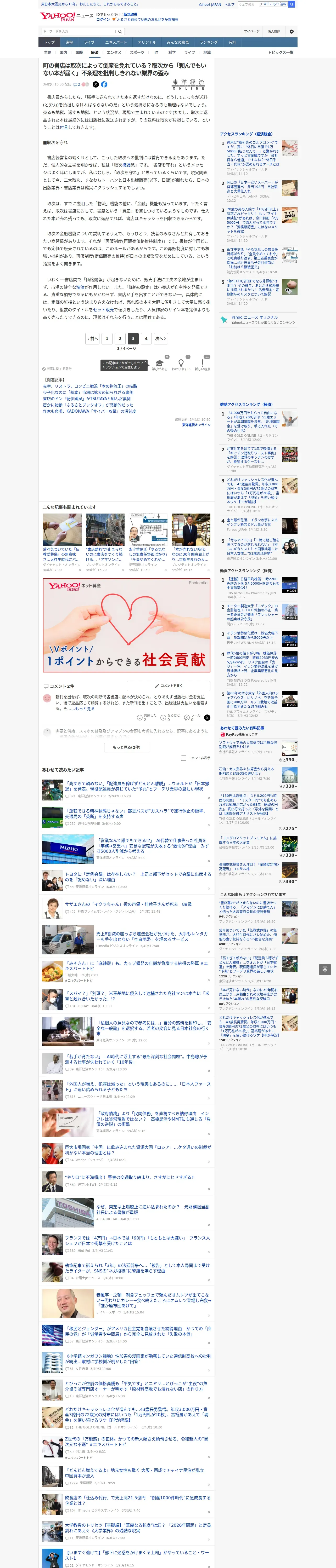Share the comment via X icon
This screenshot has height=1568, width=336.
point(207,718)
